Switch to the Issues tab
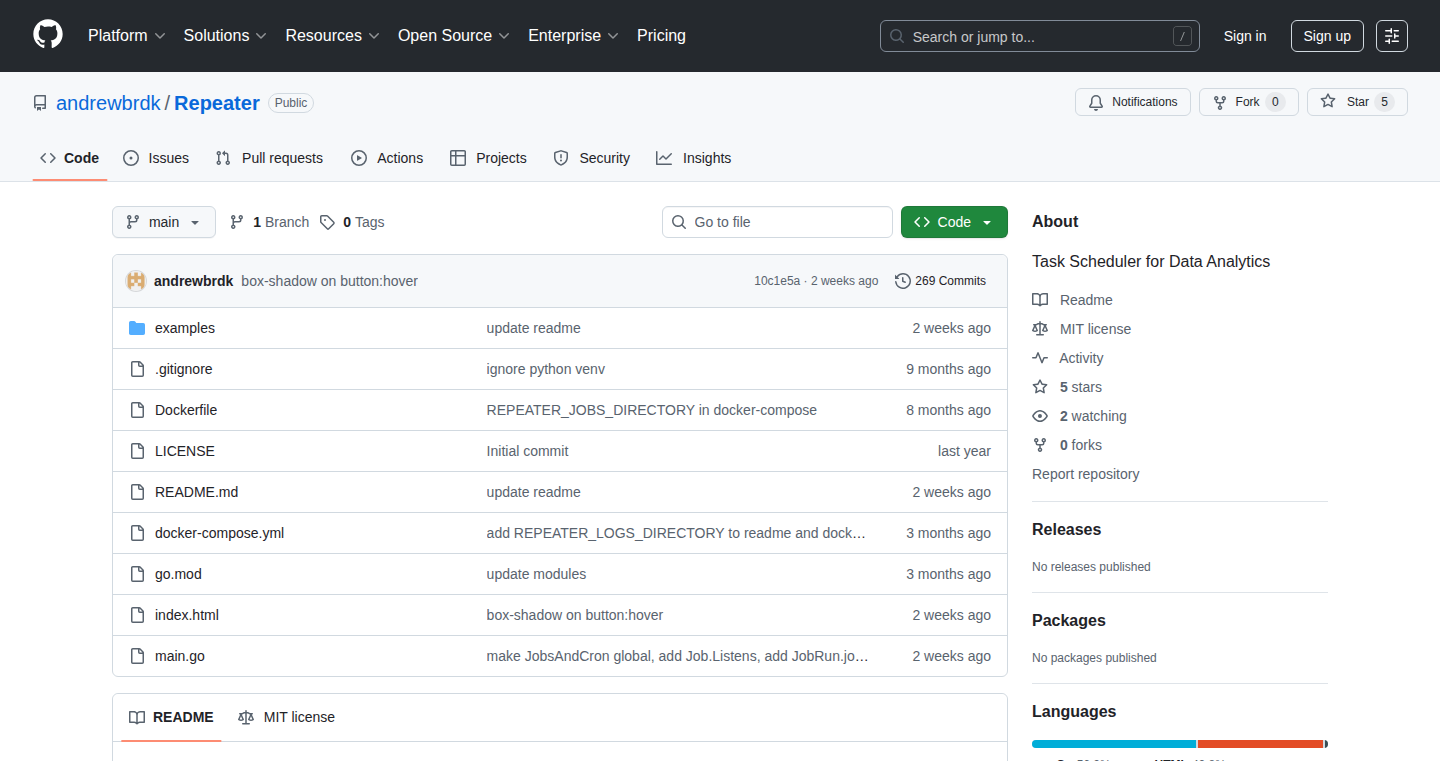Image resolution: width=1440 pixels, height=761 pixels. point(156,158)
